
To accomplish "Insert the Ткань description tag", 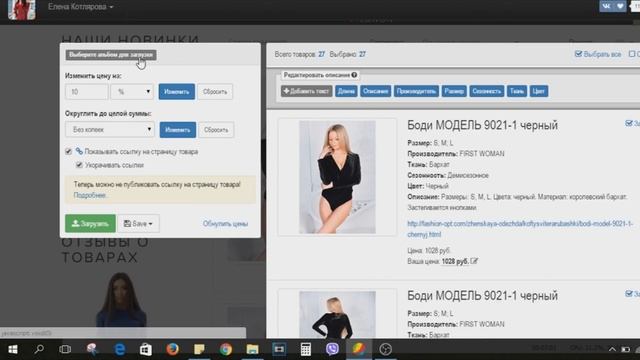I will [517, 91].
